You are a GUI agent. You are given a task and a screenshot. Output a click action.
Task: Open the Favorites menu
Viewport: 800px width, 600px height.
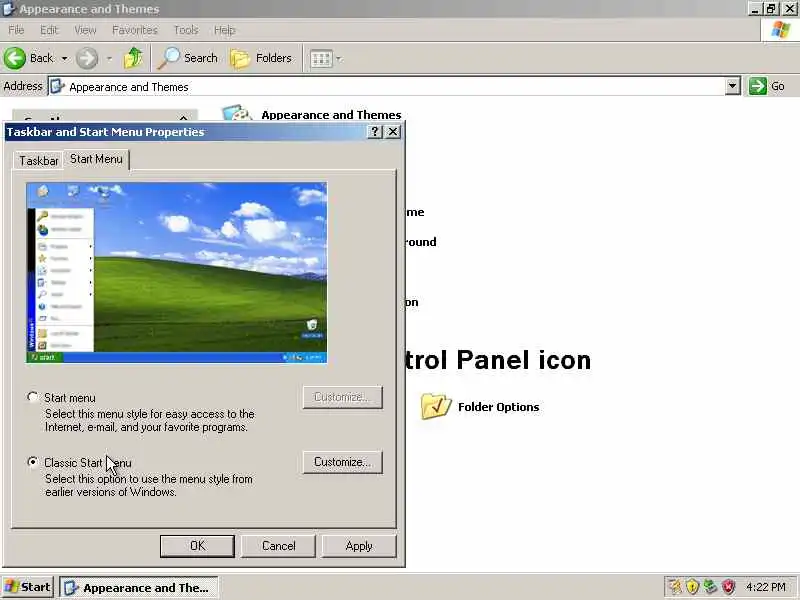(135, 30)
